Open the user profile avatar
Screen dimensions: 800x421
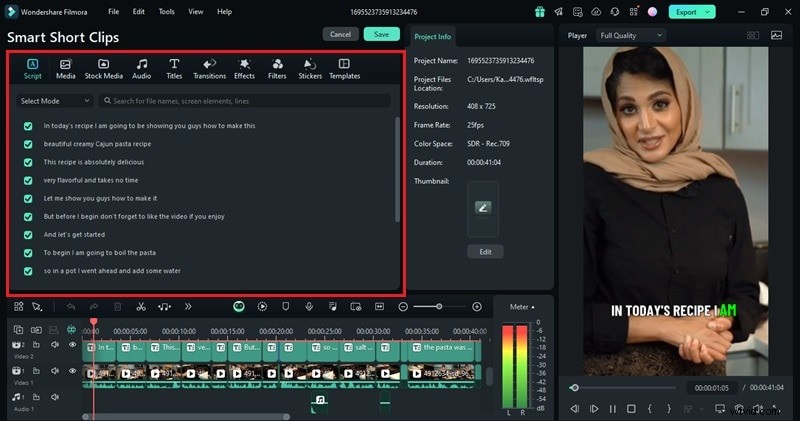point(652,12)
